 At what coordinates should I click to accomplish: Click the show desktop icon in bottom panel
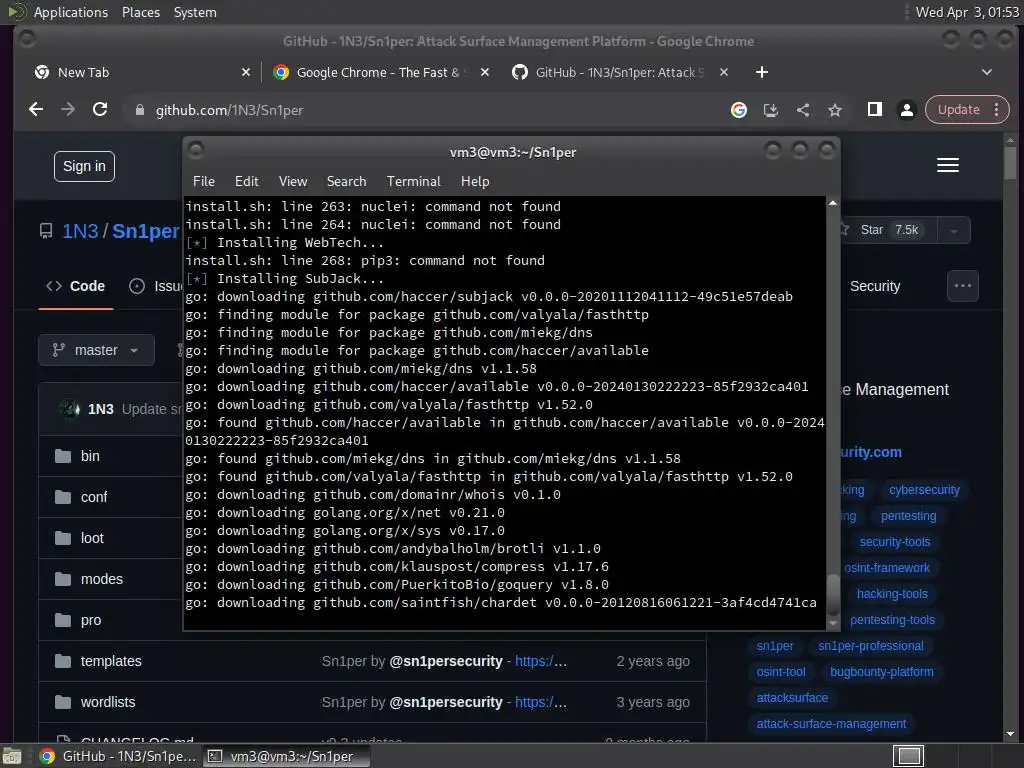click(x=11, y=756)
